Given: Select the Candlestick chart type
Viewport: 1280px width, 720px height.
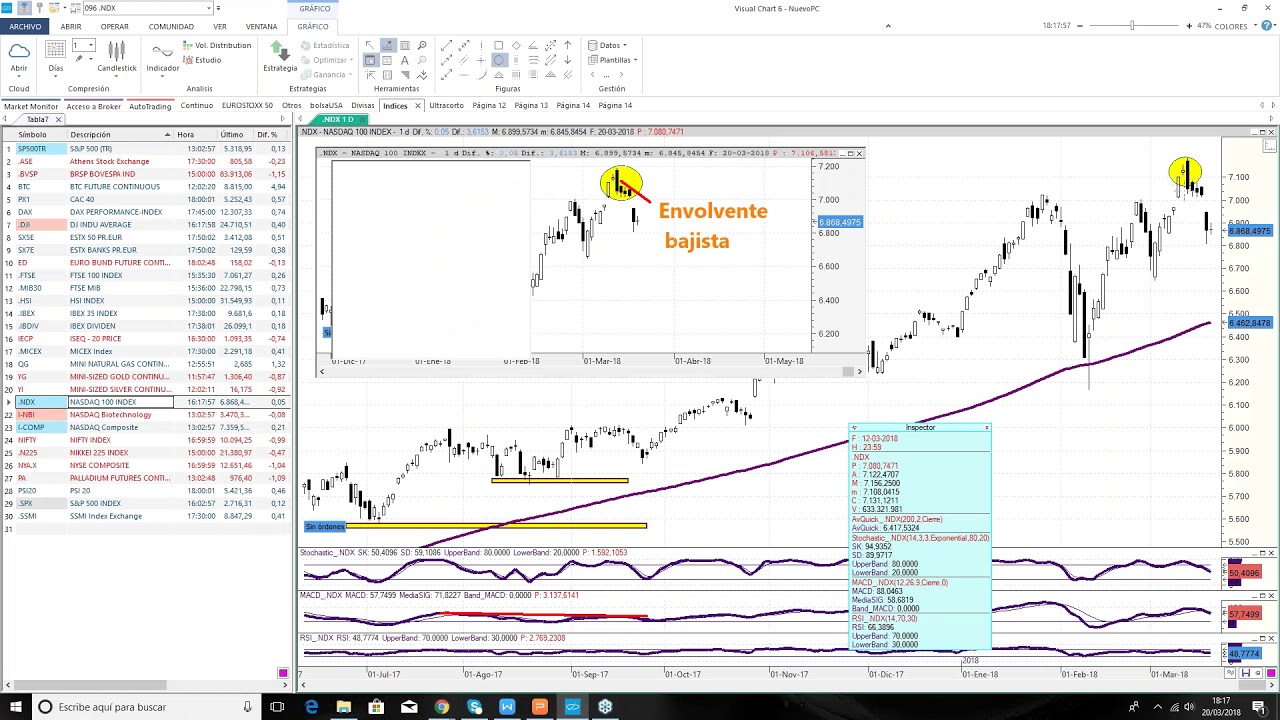Looking at the screenshot, I should [x=117, y=57].
